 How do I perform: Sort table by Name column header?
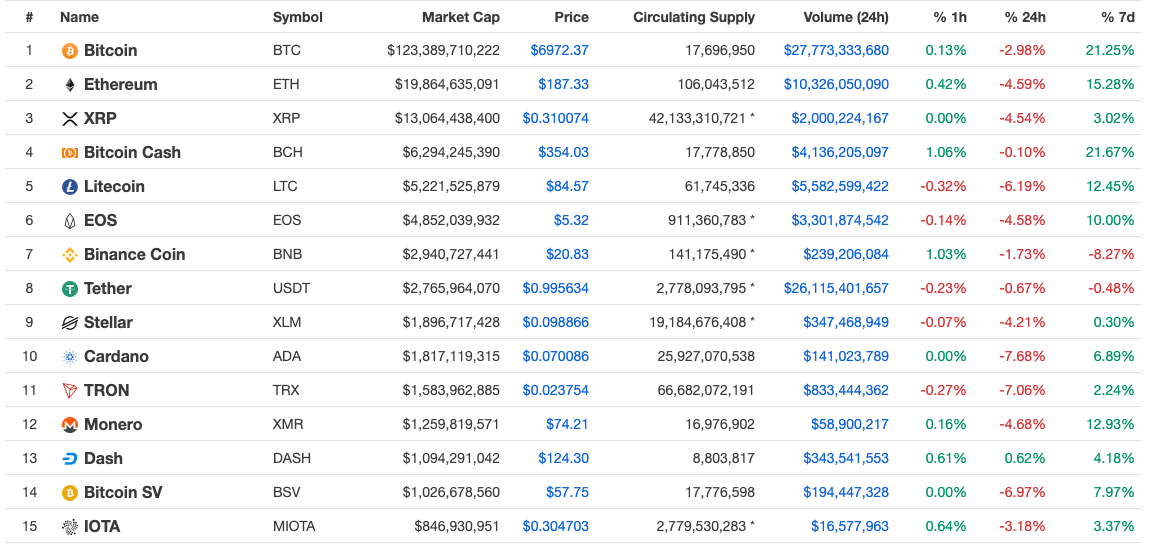(79, 17)
